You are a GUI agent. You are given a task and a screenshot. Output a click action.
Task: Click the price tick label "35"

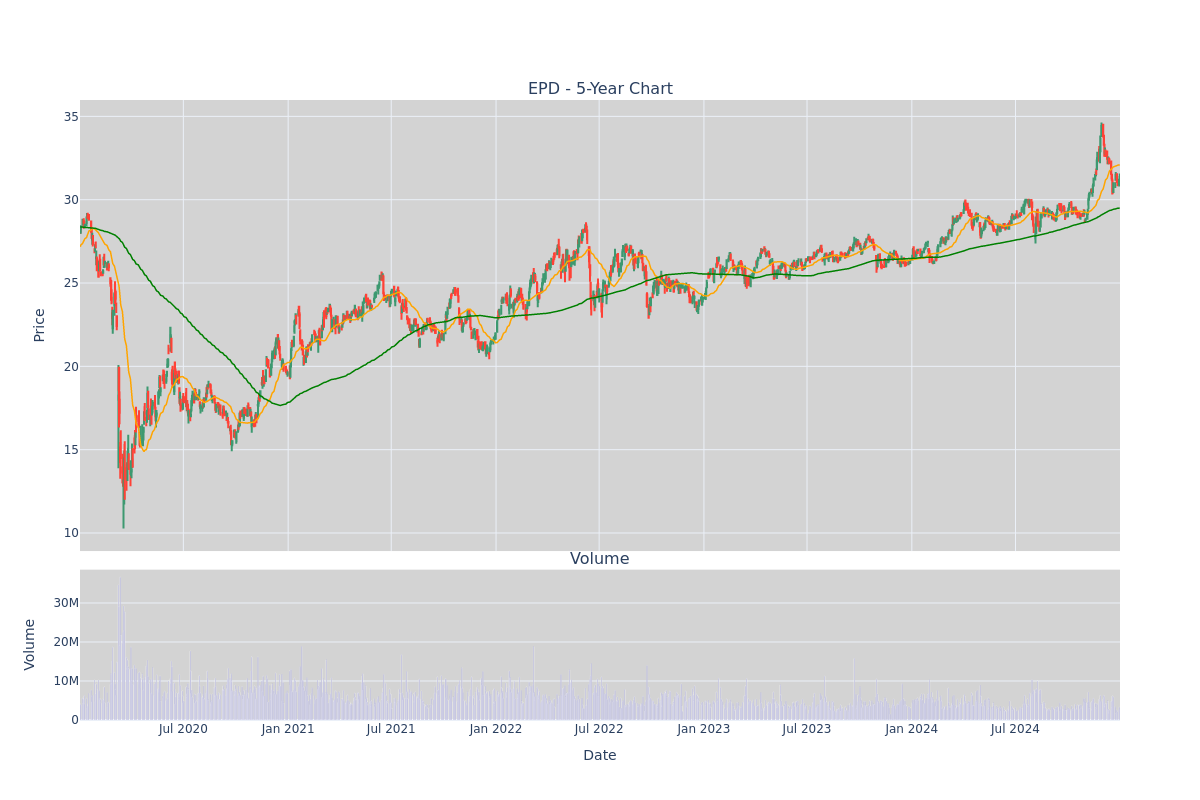(71, 117)
